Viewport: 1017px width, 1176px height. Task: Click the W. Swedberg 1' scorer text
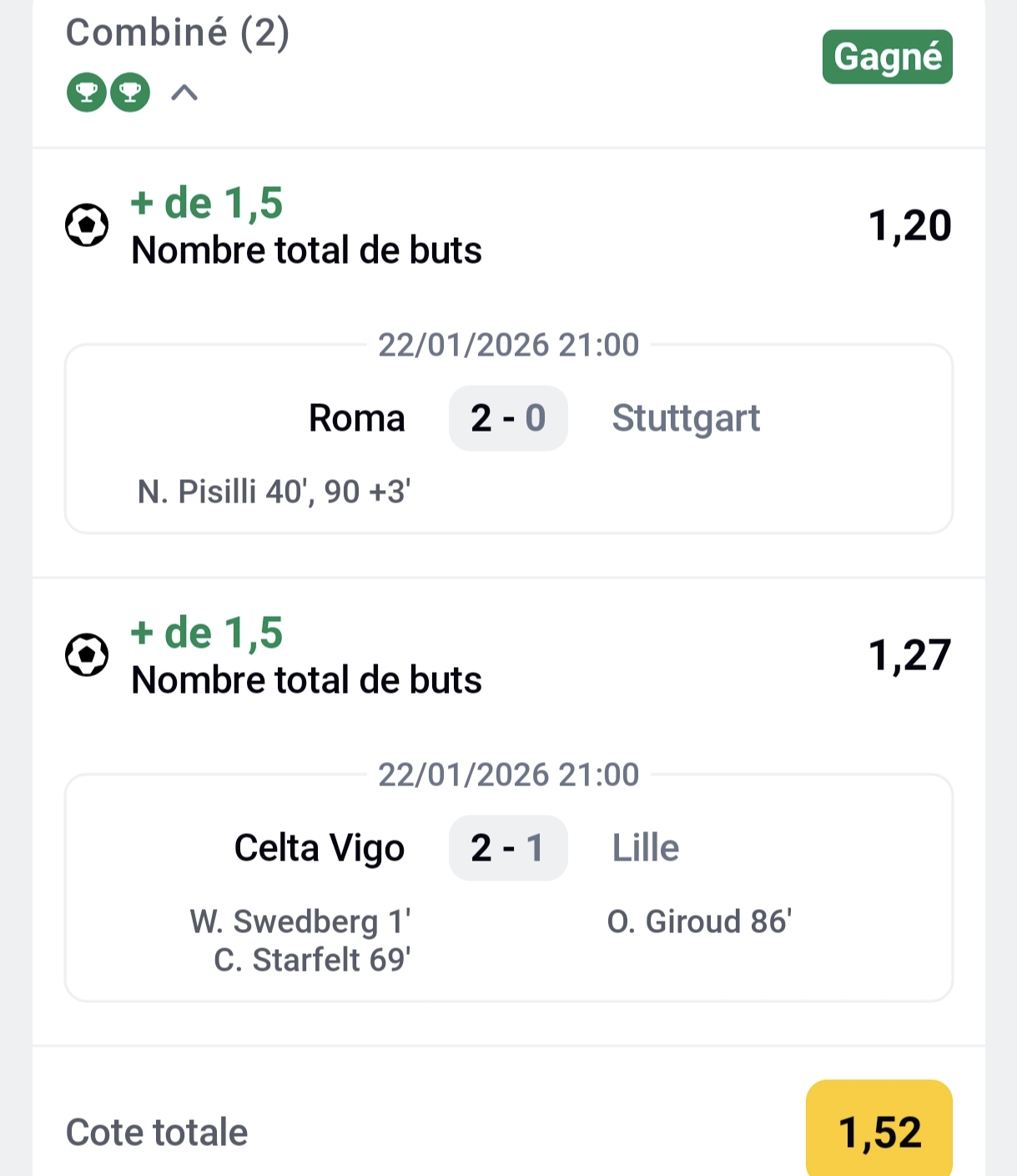300,922
